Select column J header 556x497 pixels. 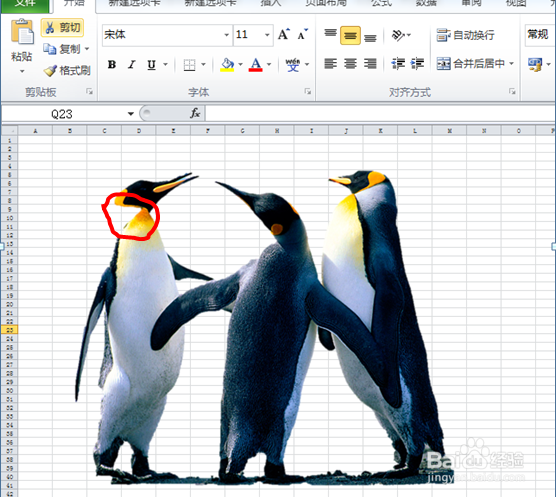pyautogui.click(x=346, y=131)
